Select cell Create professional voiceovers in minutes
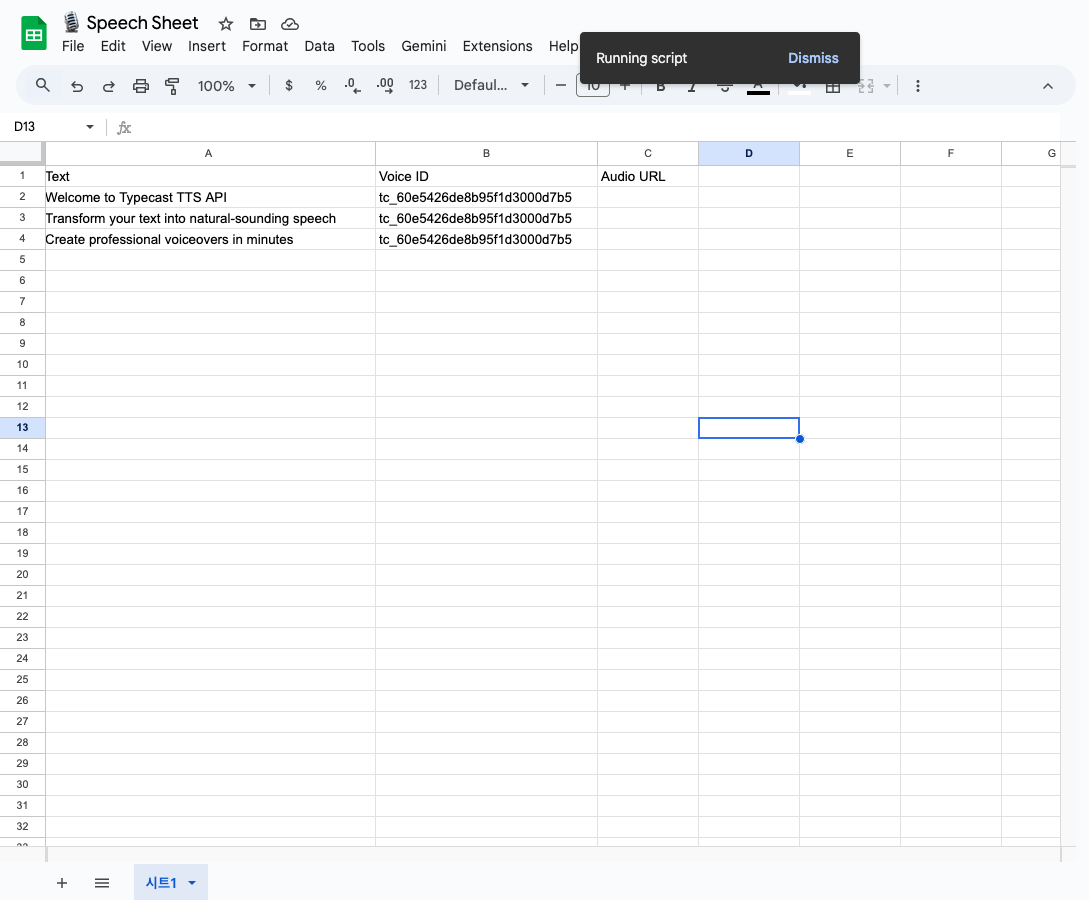This screenshot has height=900, width=1089. (210, 239)
